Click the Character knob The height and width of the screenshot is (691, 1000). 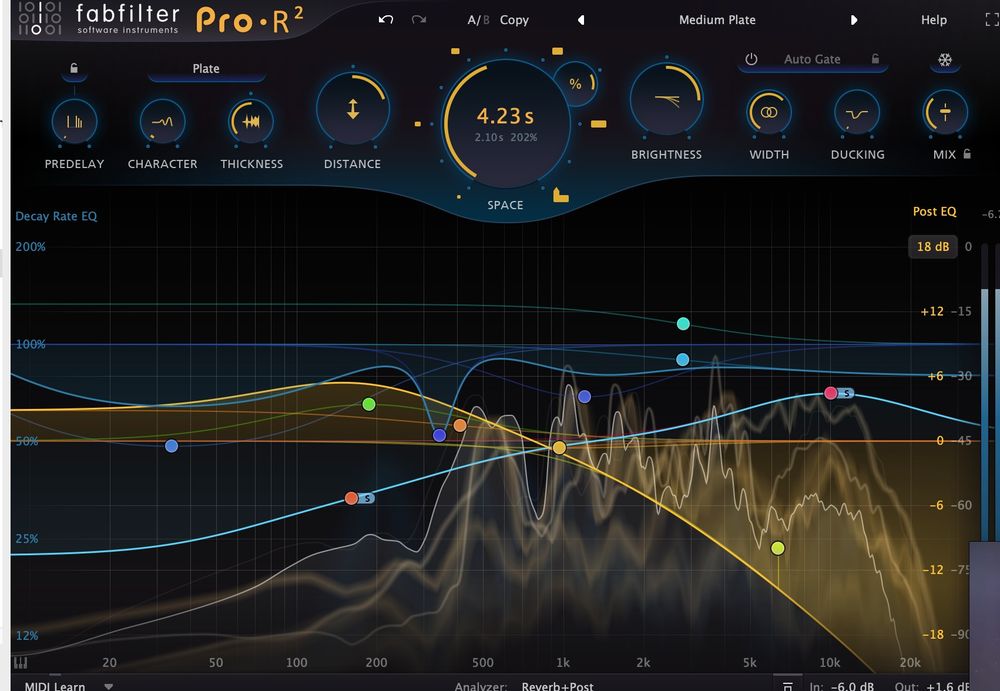[163, 121]
